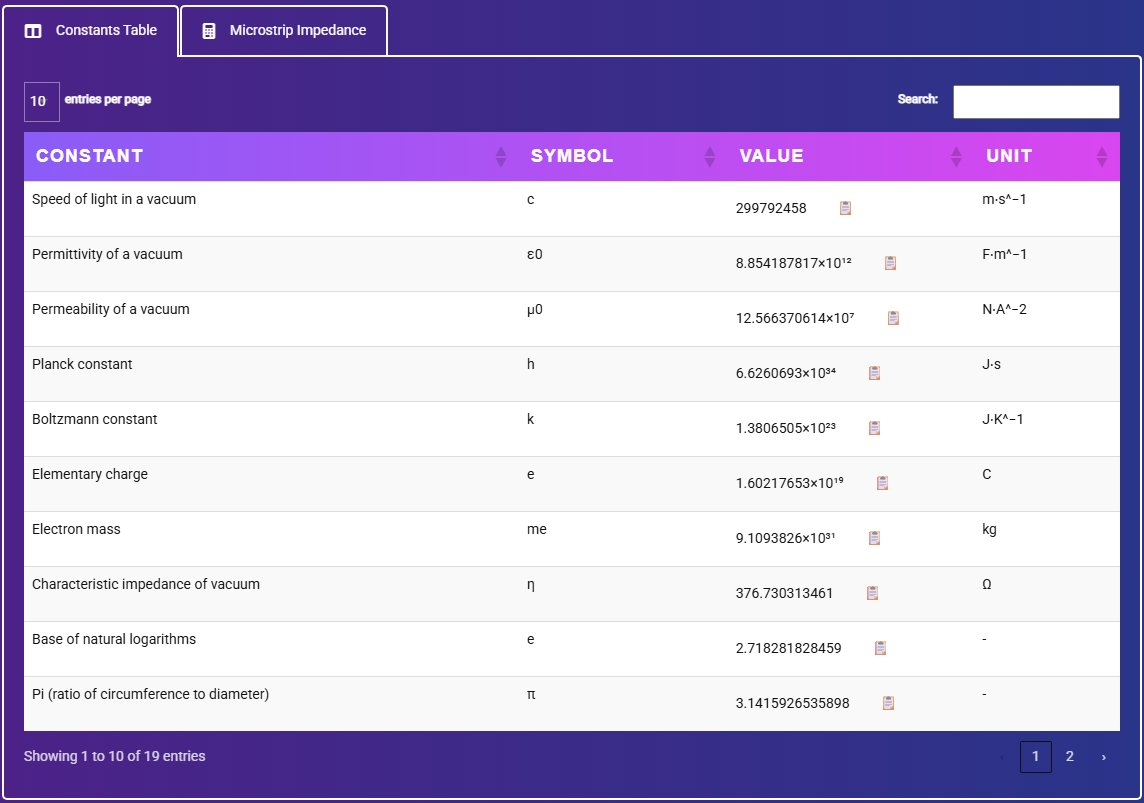This screenshot has width=1144, height=803.
Task: Copy the electron mass value
Action: [x=874, y=538]
